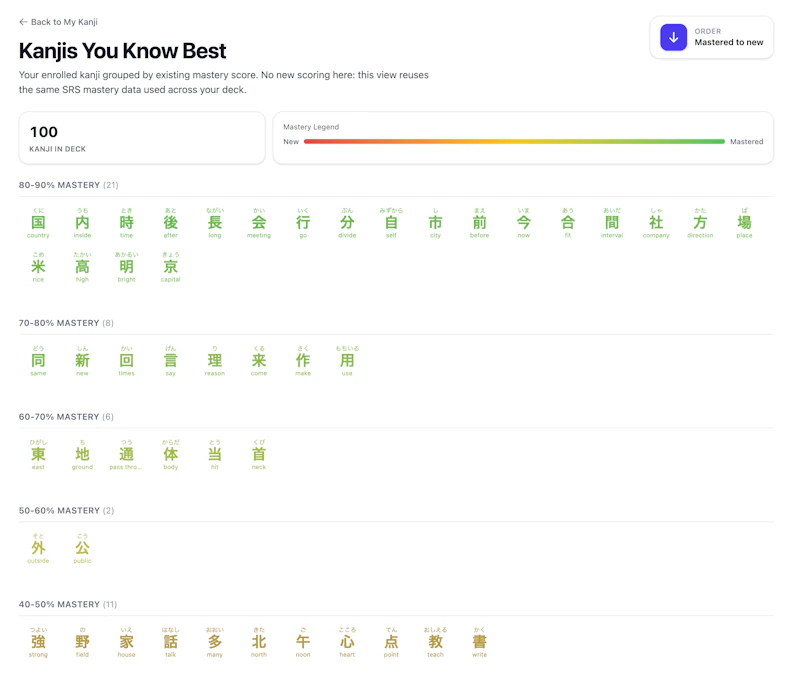Open the 自 self kanji tile
The image size is (800, 680).
point(391,223)
